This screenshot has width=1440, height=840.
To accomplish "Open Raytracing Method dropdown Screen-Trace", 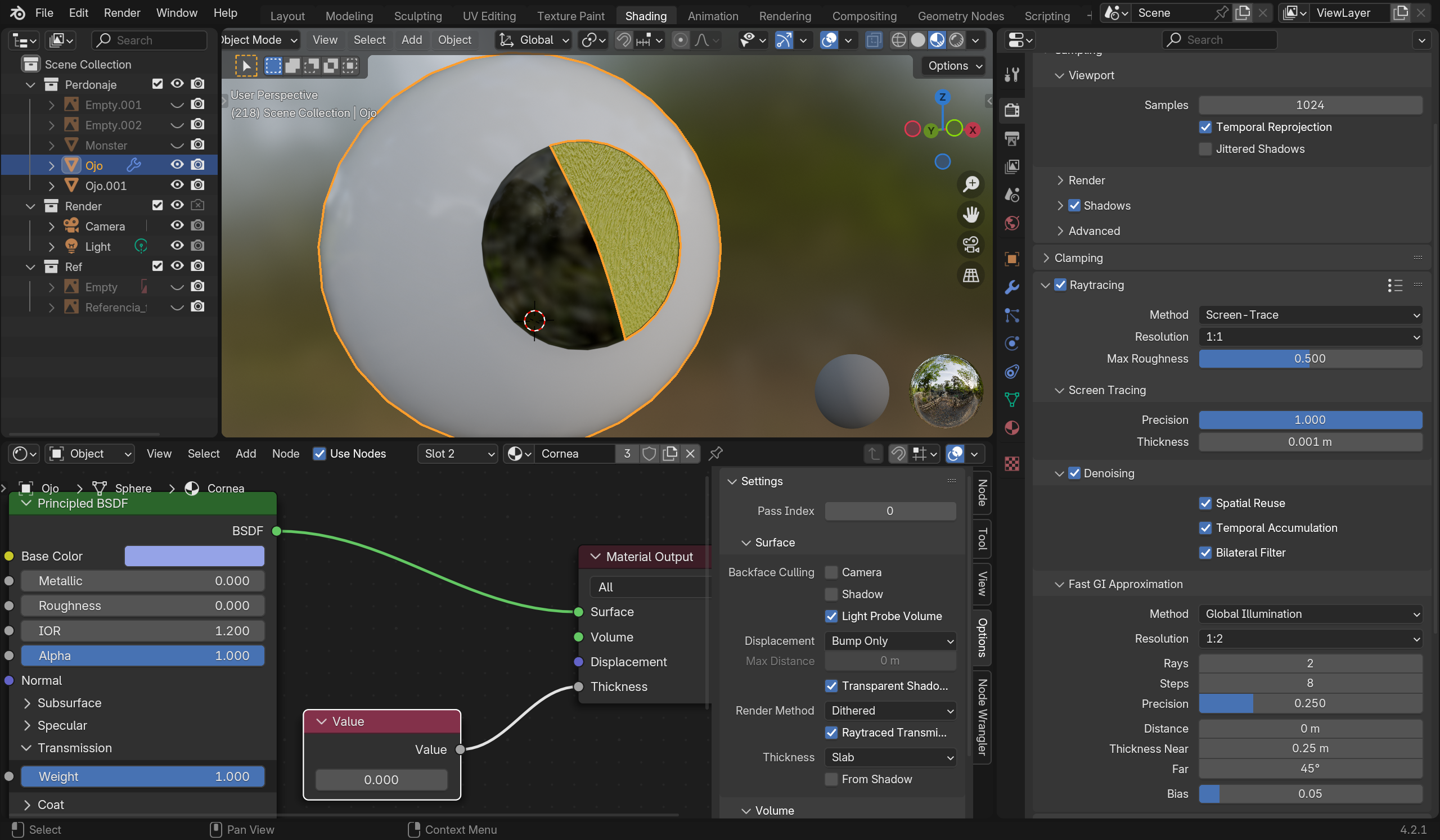I will [1310, 315].
